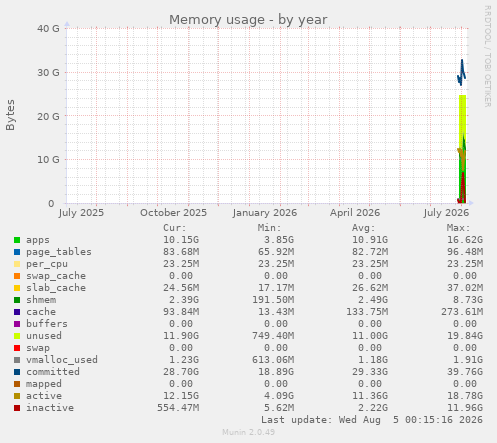The width and height of the screenshot is (497, 443).
Task: Click the committed line peak on graph
Action: pyautogui.click(x=462, y=61)
